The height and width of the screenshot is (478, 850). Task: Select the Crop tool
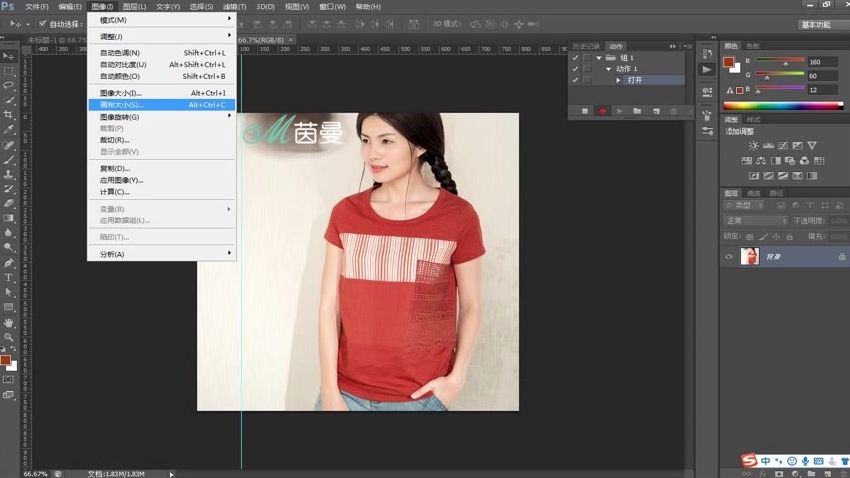tap(8, 115)
